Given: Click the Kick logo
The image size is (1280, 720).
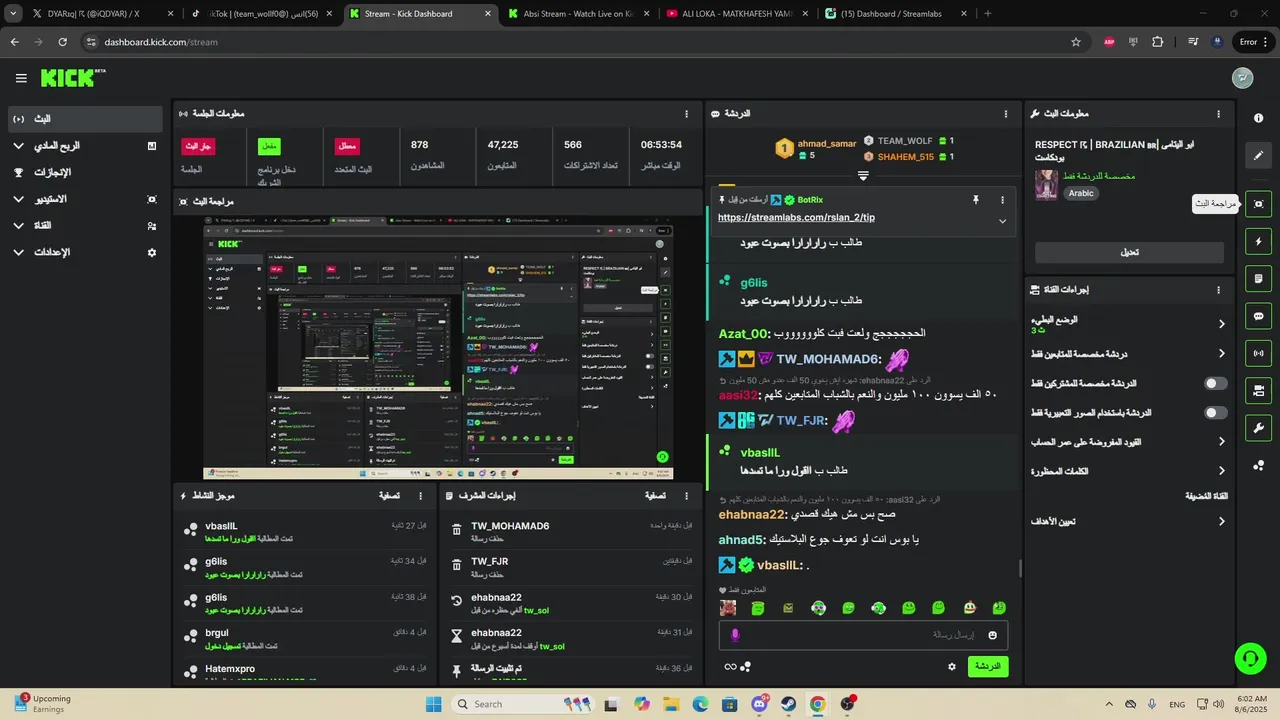Looking at the screenshot, I should [x=72, y=78].
